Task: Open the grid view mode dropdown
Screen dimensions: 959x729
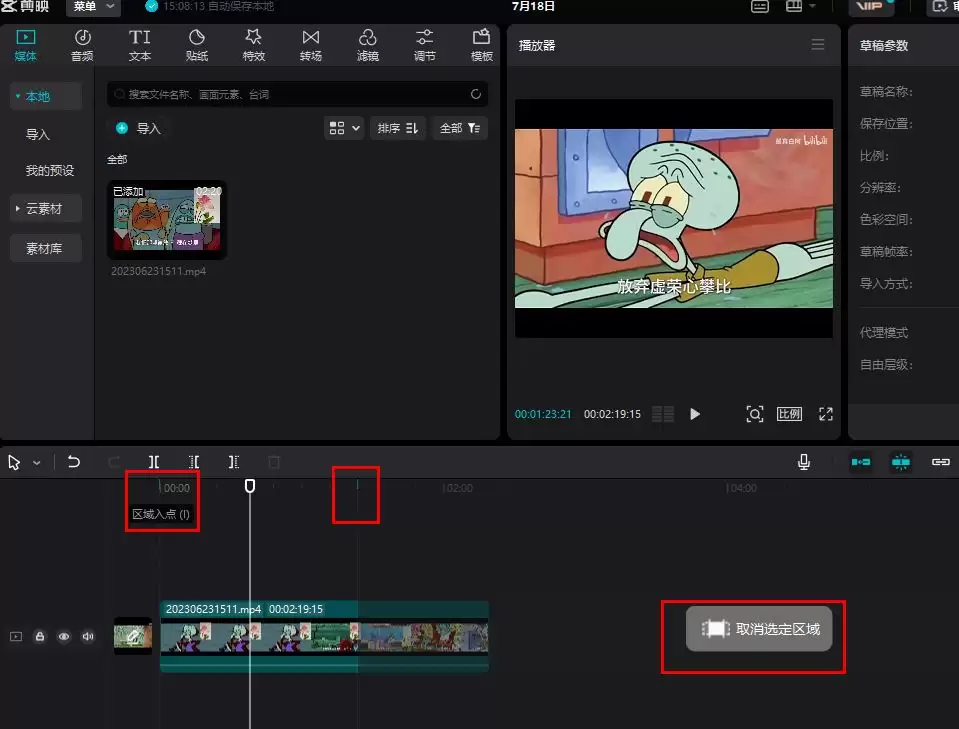Action: coord(344,128)
